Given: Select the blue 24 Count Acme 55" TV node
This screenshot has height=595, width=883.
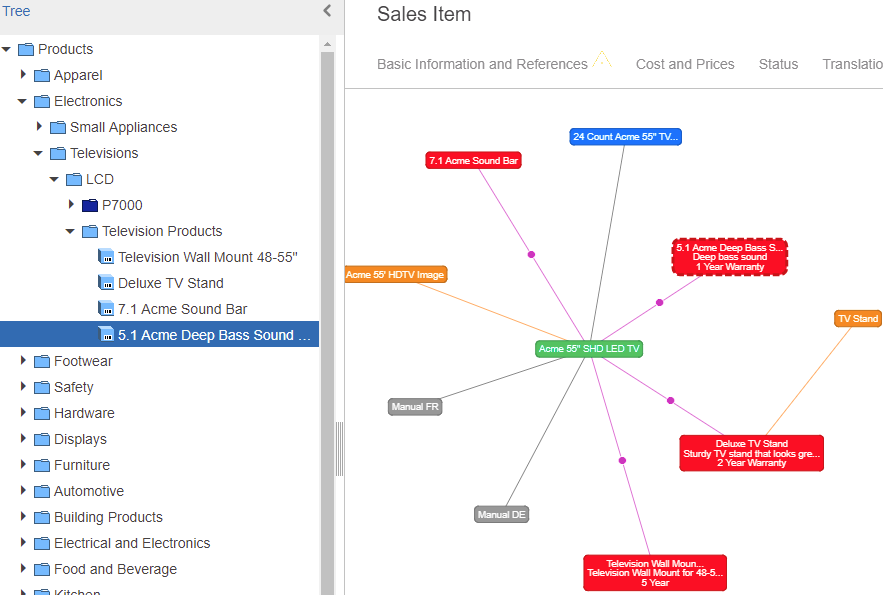Looking at the screenshot, I should tap(625, 137).
